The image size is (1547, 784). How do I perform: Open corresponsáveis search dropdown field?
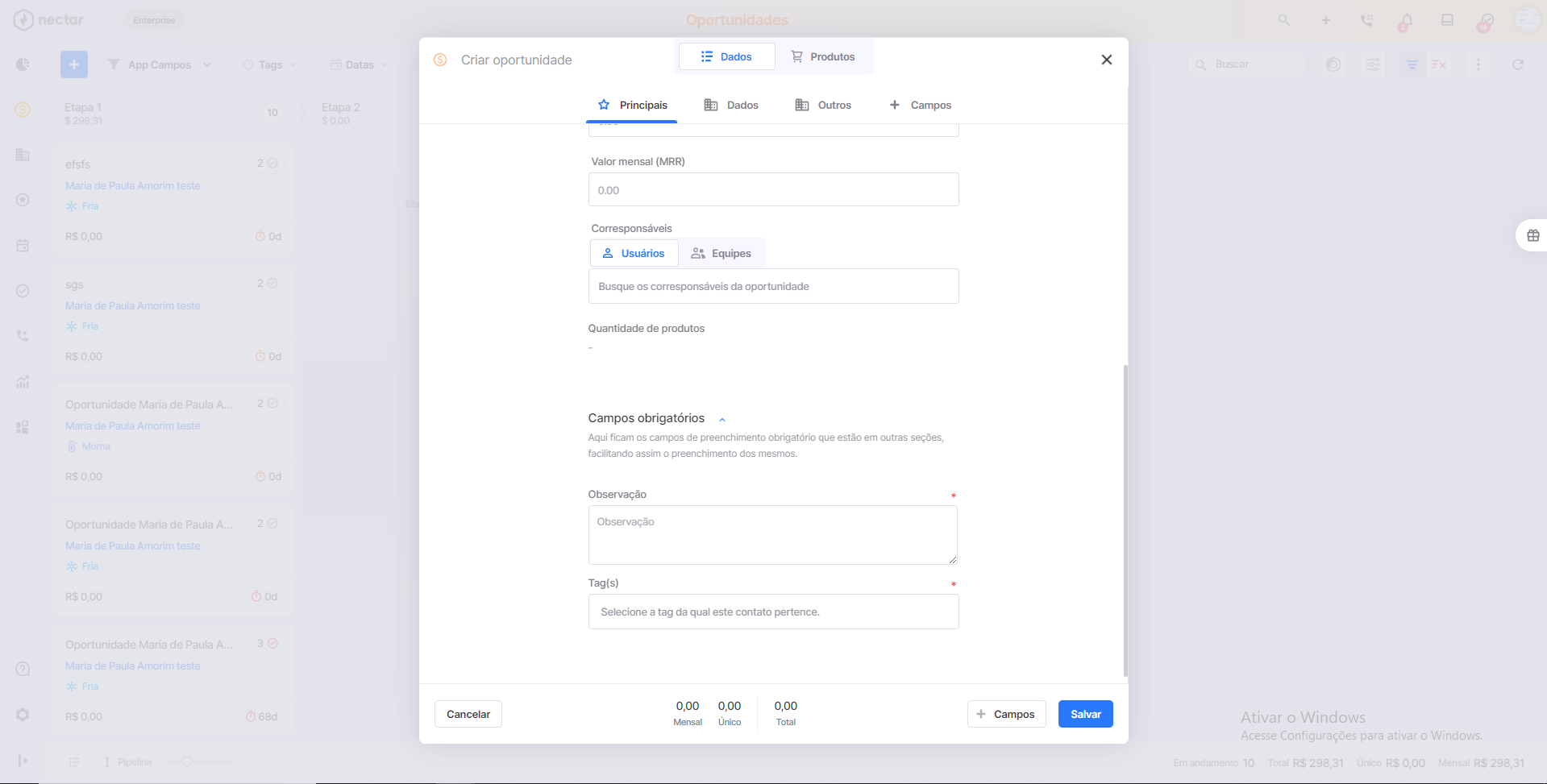[774, 286]
